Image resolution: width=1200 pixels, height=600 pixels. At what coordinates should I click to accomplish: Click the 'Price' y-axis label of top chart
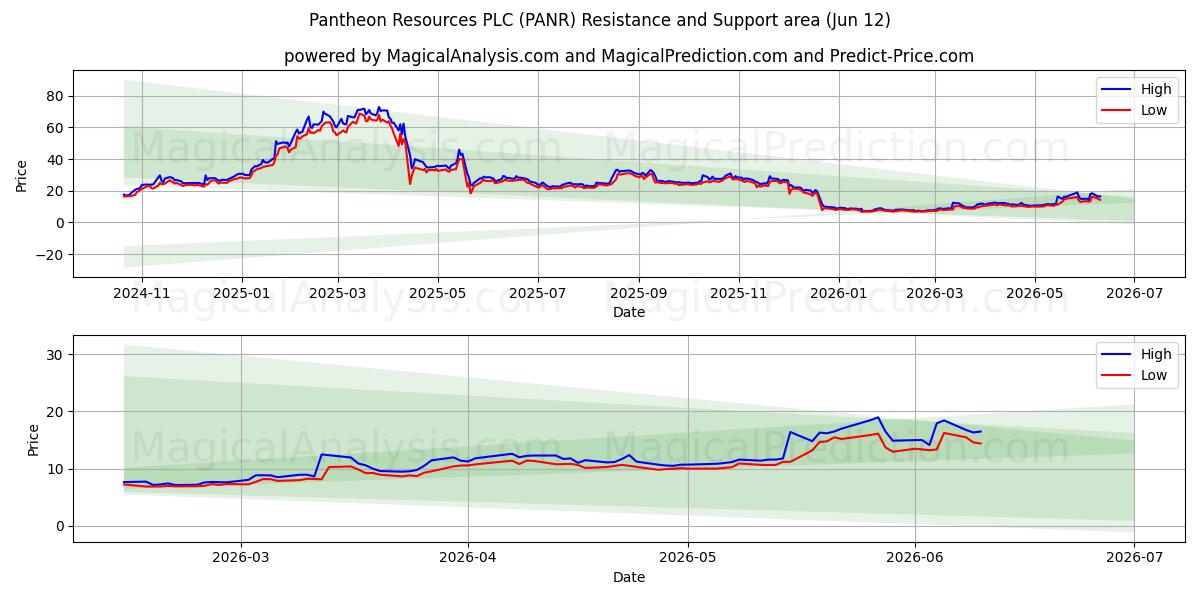[x=22, y=175]
